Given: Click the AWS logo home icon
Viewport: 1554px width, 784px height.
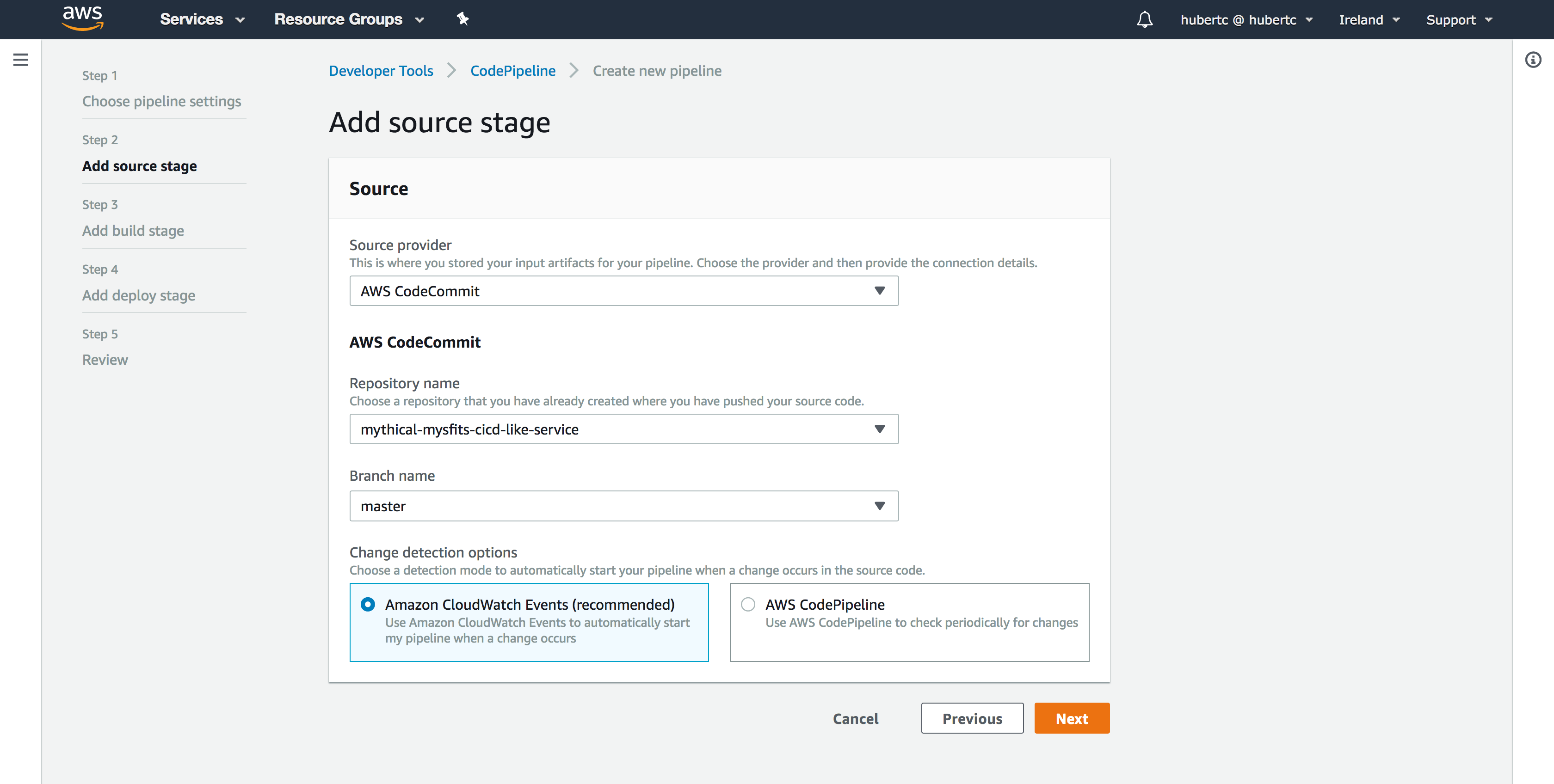Looking at the screenshot, I should coord(83,18).
